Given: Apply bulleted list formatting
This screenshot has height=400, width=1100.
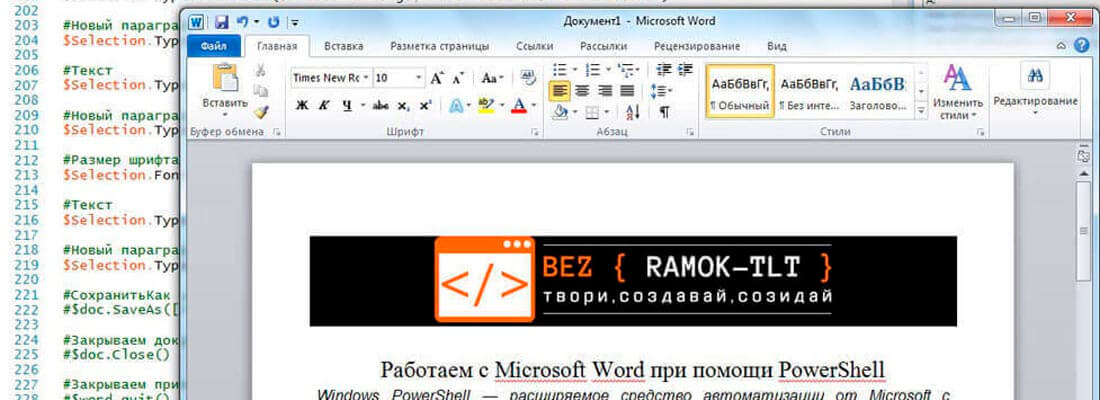Looking at the screenshot, I should pos(559,69).
